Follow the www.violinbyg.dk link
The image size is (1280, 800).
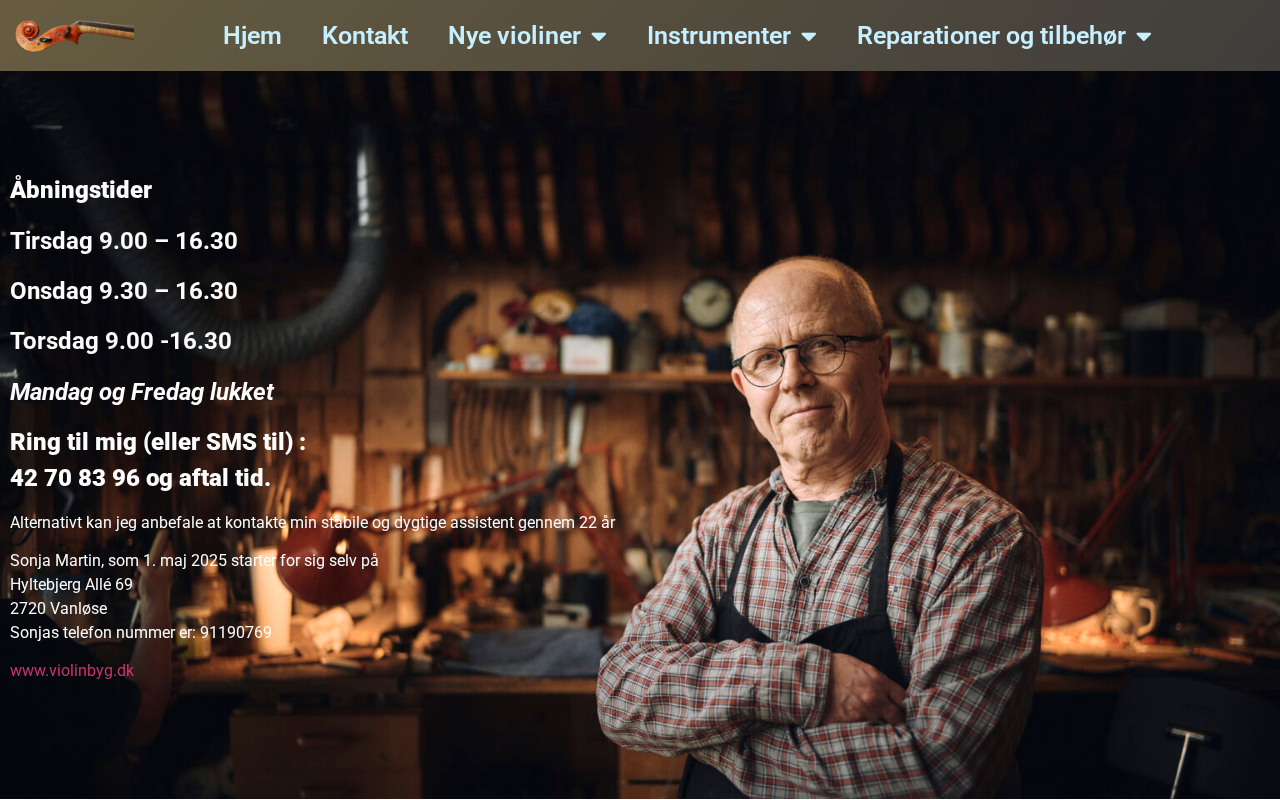72,670
